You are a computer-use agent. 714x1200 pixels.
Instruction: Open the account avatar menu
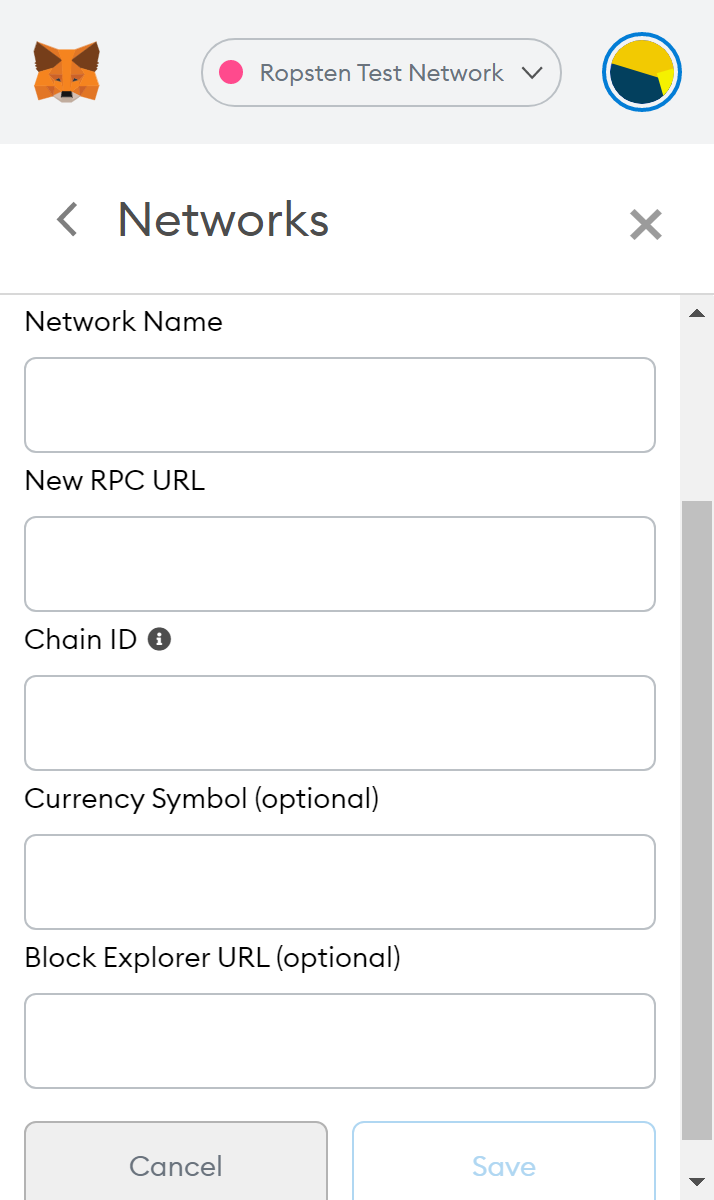(x=642, y=73)
